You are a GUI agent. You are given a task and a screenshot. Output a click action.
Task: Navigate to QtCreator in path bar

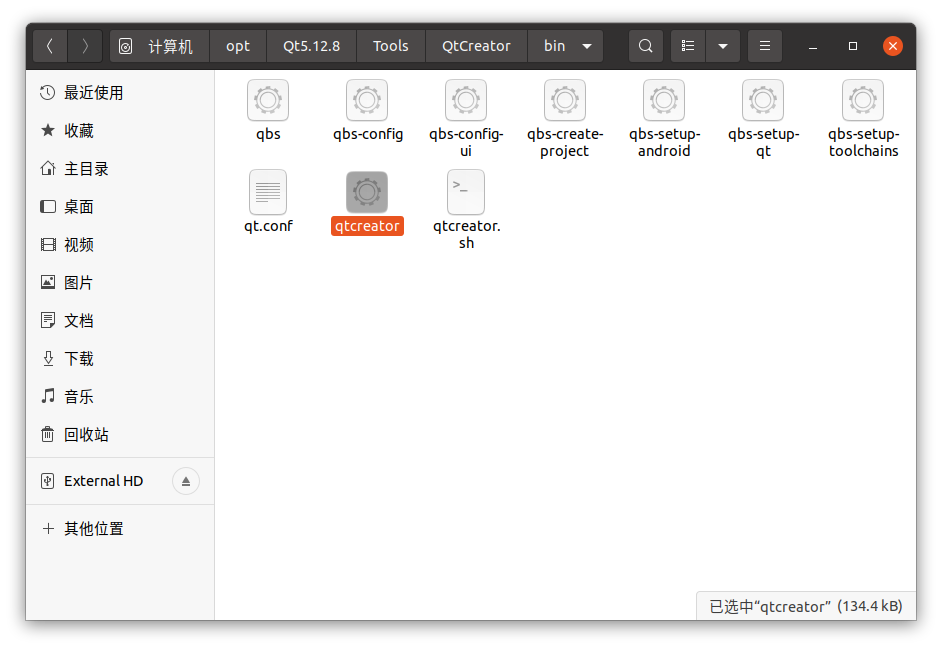(476, 46)
